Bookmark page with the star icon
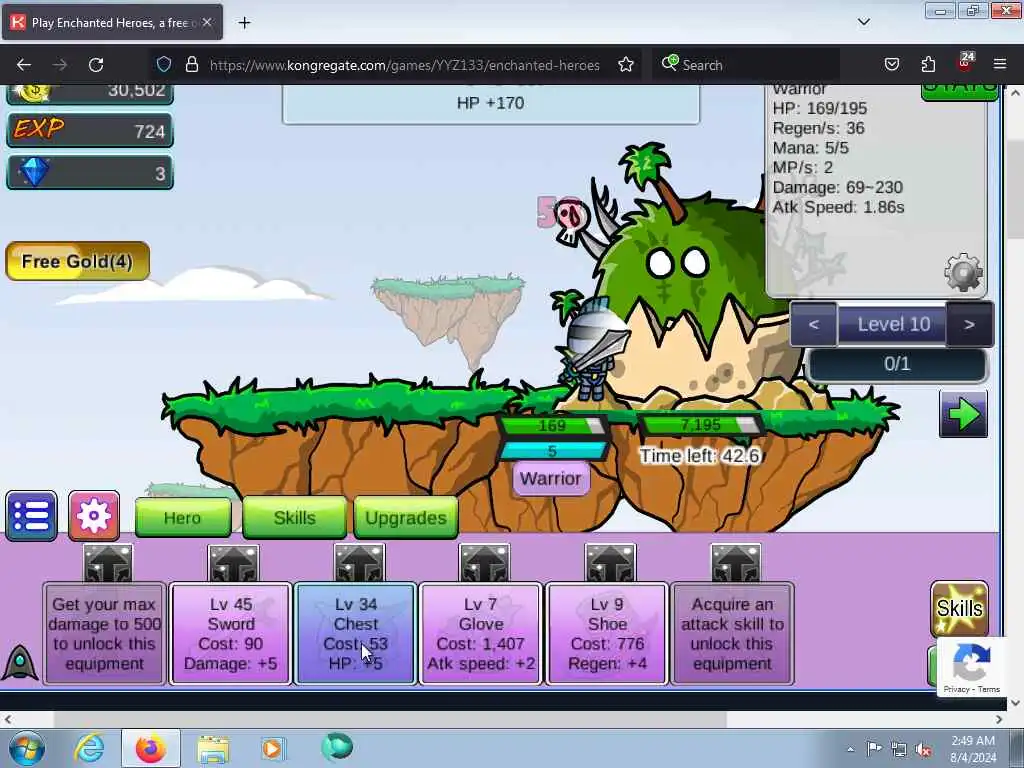The height and width of the screenshot is (768, 1024). pos(626,65)
